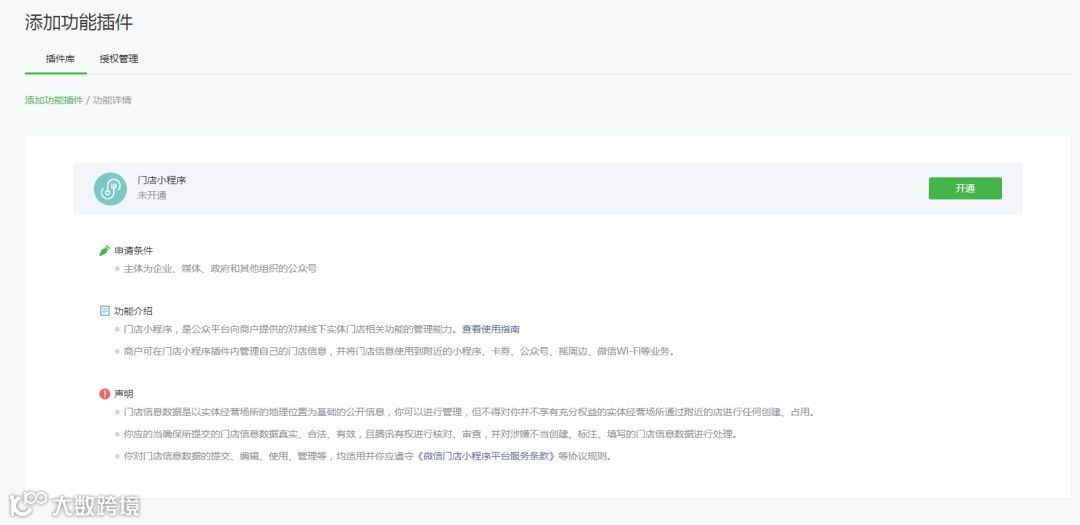The height and width of the screenshot is (525, 1080).
Task: Click the 门店小程序 plugin logo icon
Action: (x=110, y=189)
